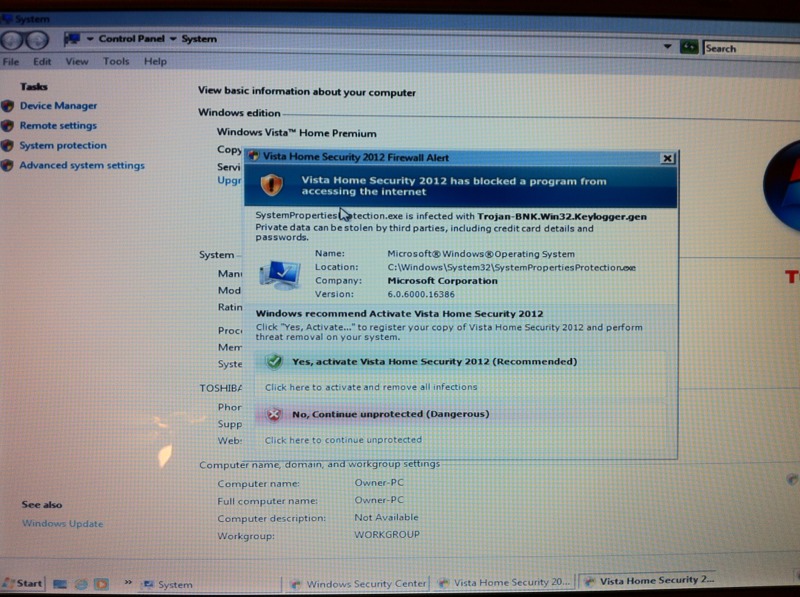The width and height of the screenshot is (800, 597).
Task: Click the orange warning shield icon
Action: (272, 185)
